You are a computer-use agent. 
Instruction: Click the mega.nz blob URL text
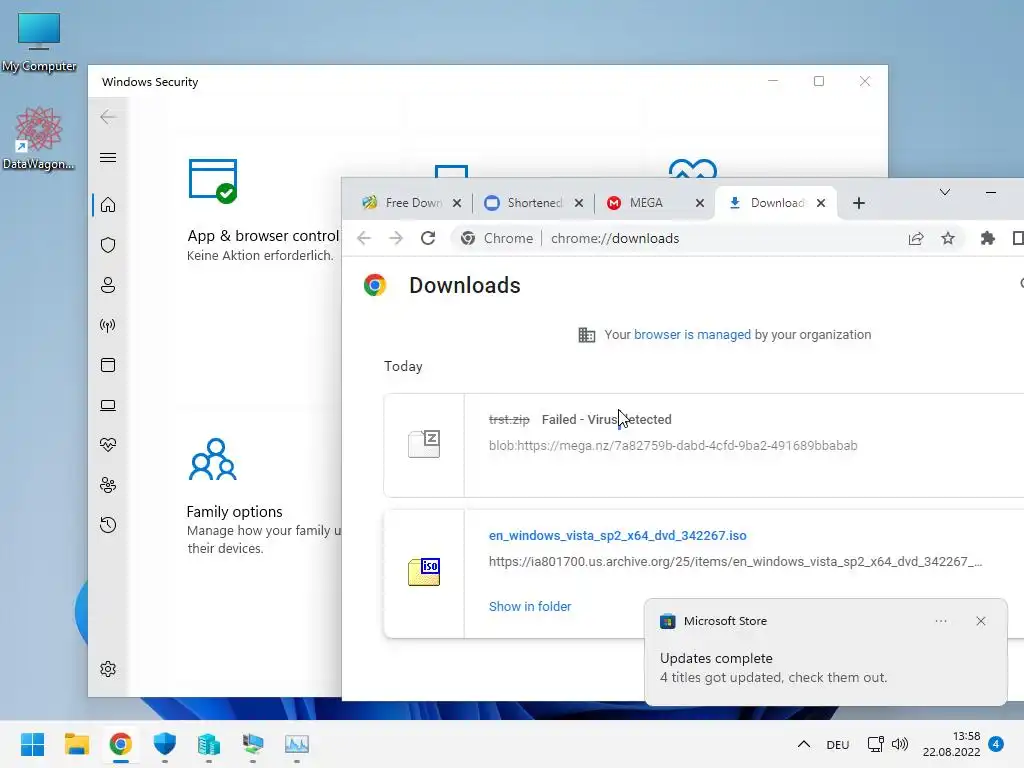pyautogui.click(x=673, y=445)
